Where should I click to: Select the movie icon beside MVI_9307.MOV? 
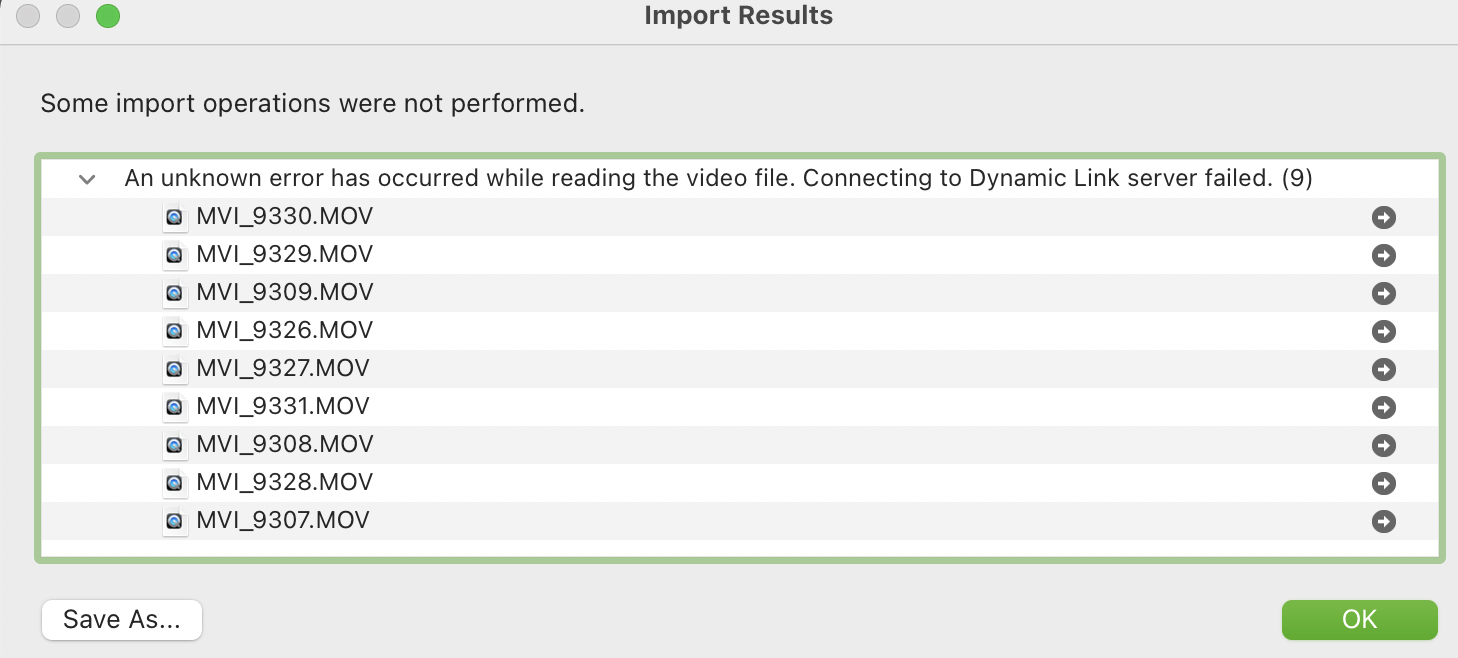175,521
